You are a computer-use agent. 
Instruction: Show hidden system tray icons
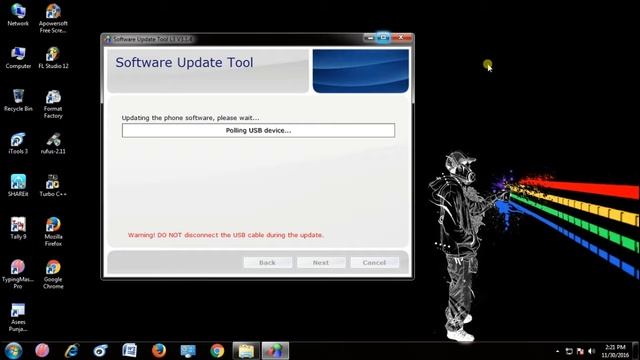point(558,351)
